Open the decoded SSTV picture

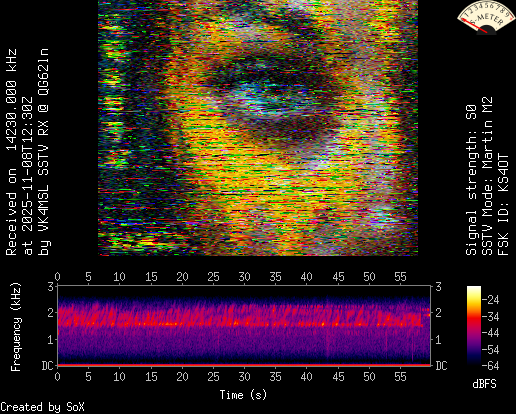click(x=258, y=128)
